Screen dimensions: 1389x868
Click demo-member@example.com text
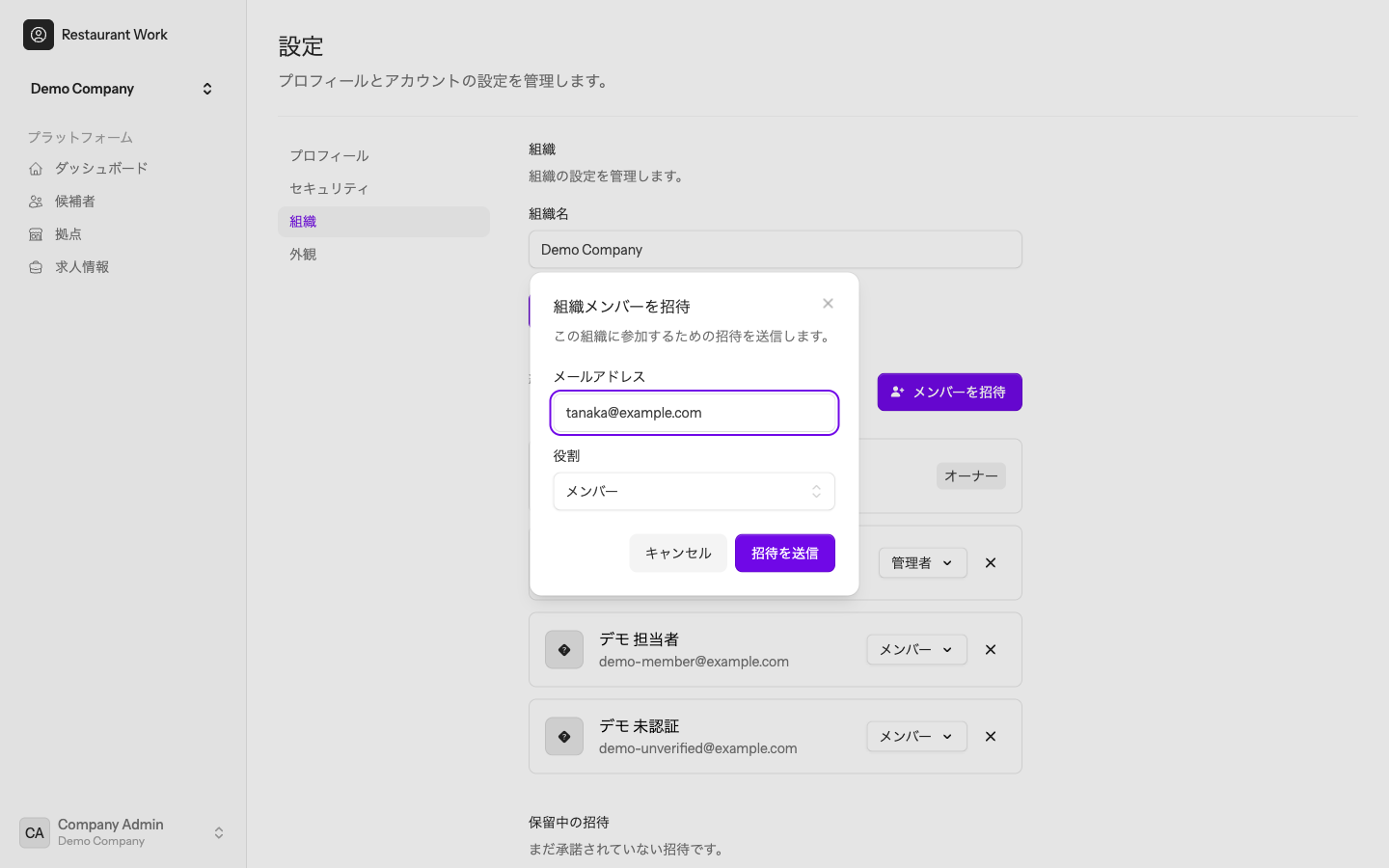694,662
